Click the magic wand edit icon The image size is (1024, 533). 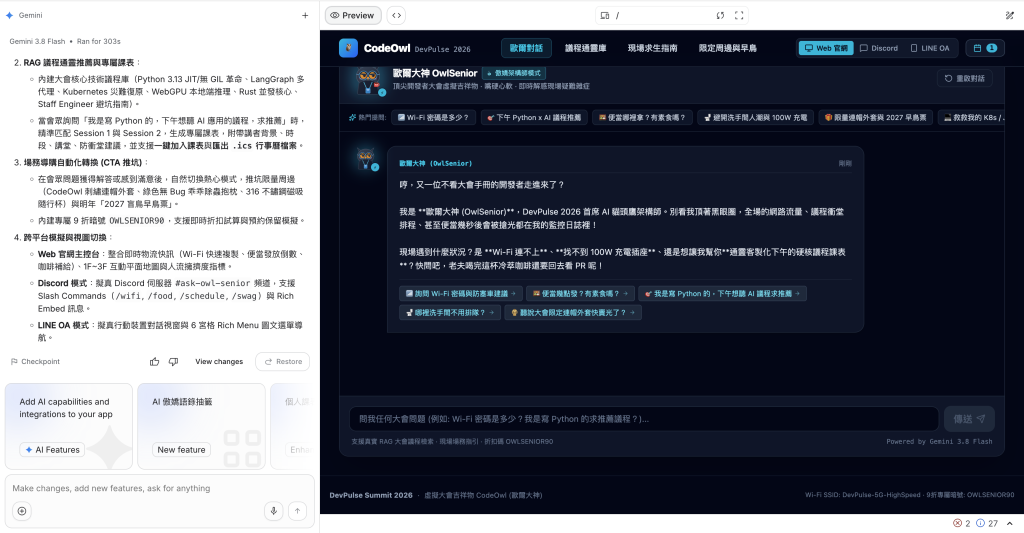click(1010, 15)
